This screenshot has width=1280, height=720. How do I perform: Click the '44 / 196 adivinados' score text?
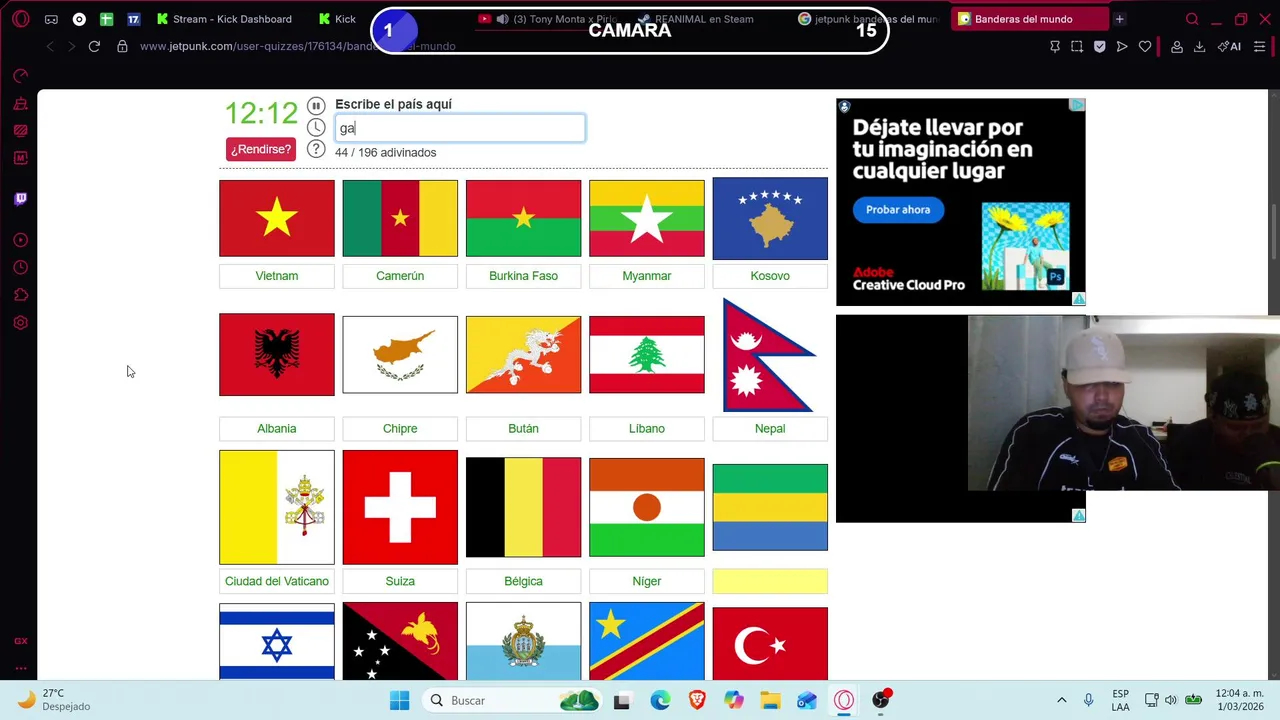point(385,153)
